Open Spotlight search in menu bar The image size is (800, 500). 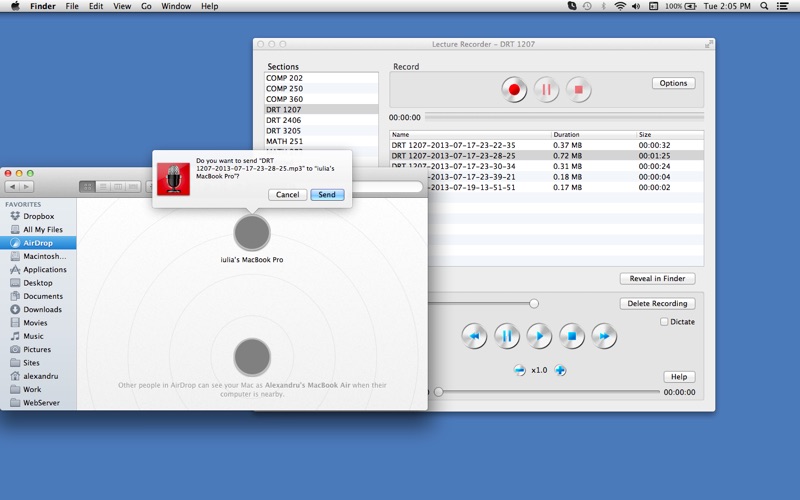[764, 6]
